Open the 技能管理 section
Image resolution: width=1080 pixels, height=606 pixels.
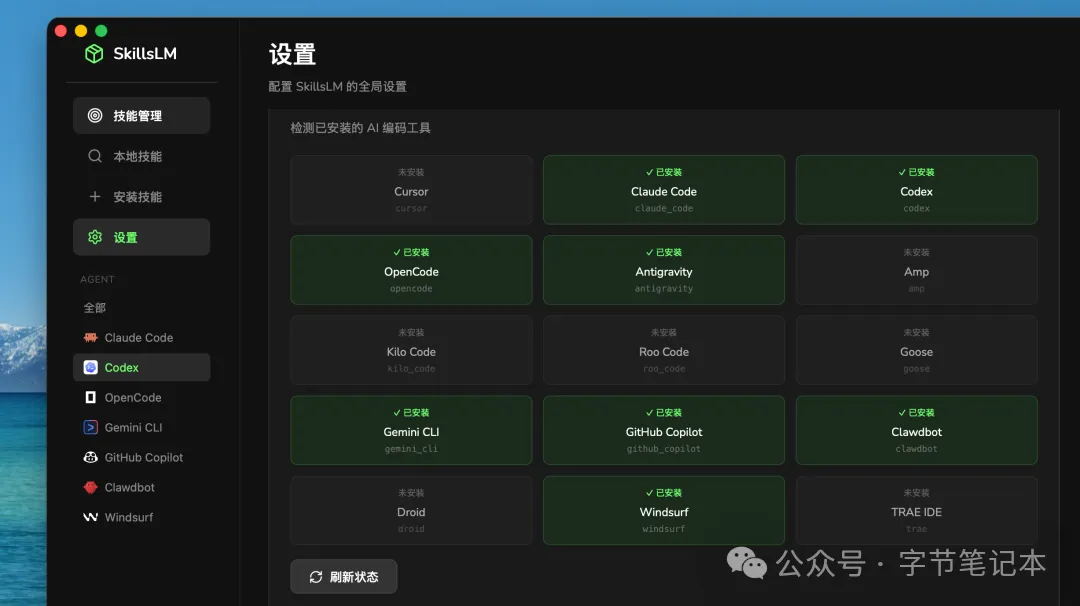141,116
